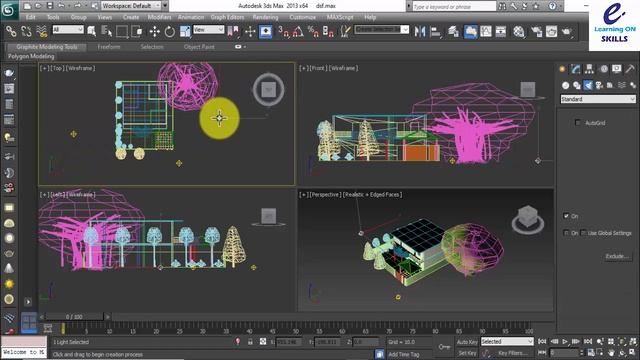Toggle Spinner Snap button

328,31
